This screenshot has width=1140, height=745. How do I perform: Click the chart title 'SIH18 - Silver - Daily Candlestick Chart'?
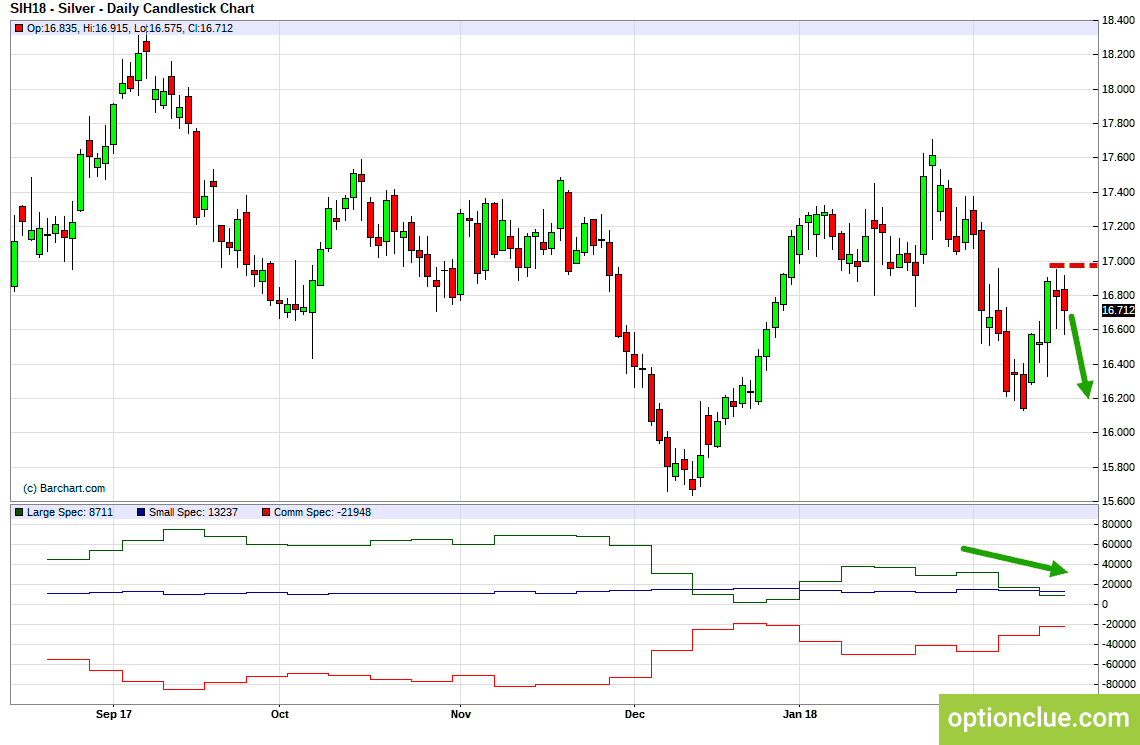tap(132, 9)
